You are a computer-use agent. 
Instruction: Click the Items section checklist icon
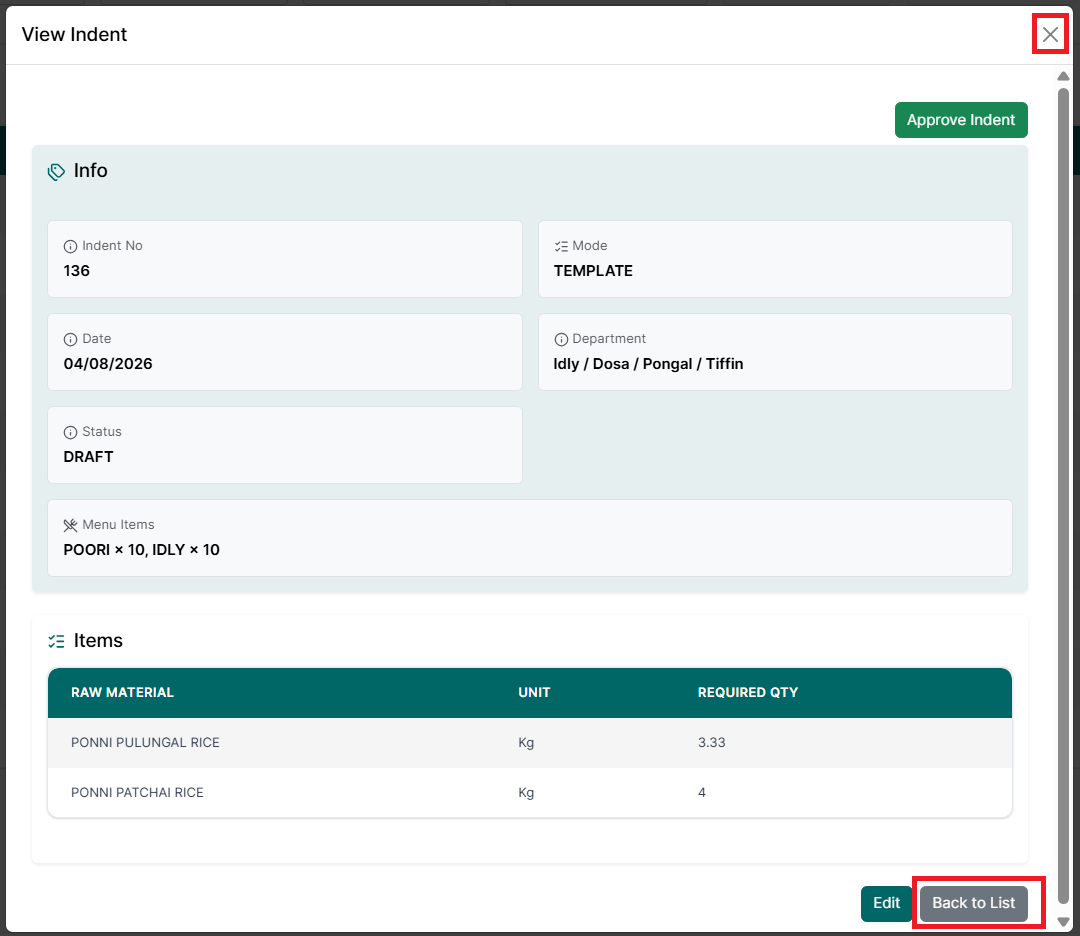[x=56, y=642]
